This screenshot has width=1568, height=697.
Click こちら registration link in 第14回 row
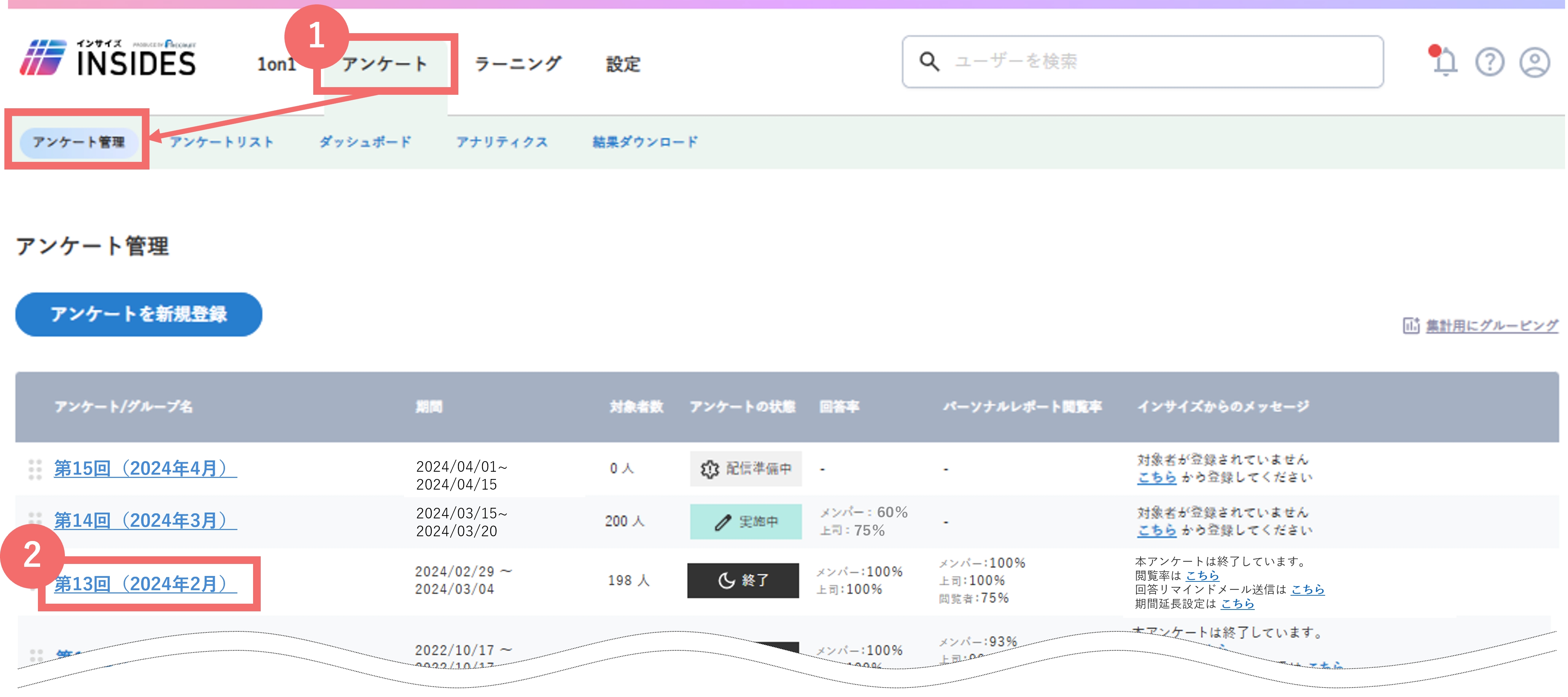pyautogui.click(x=1157, y=530)
